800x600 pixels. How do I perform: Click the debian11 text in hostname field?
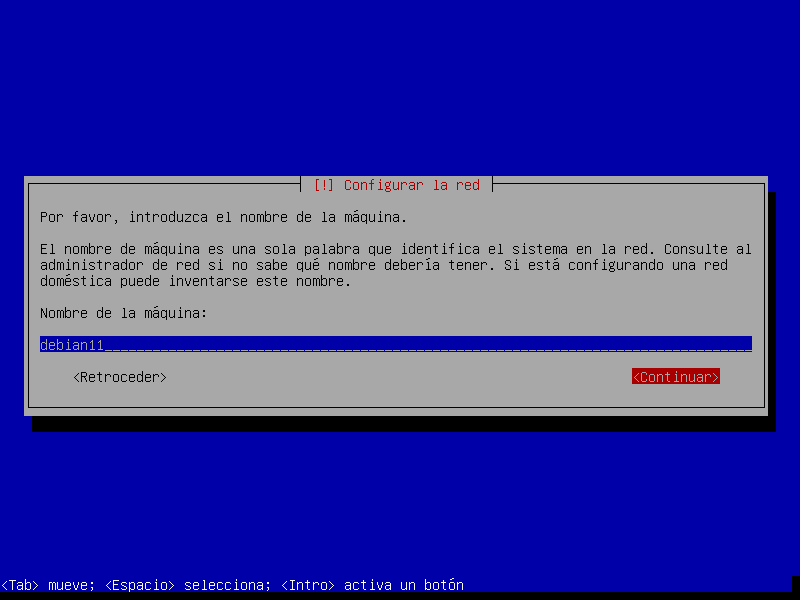[72, 344]
